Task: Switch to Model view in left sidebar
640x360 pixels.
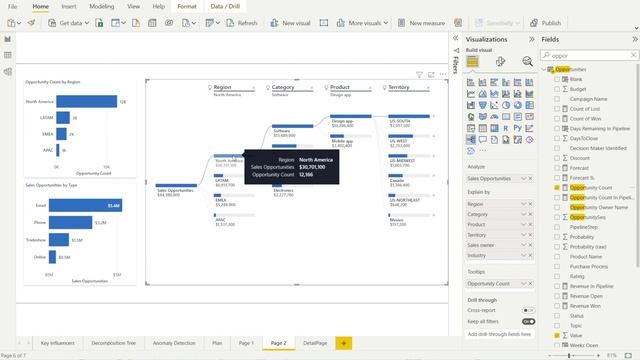Action: tap(8, 71)
